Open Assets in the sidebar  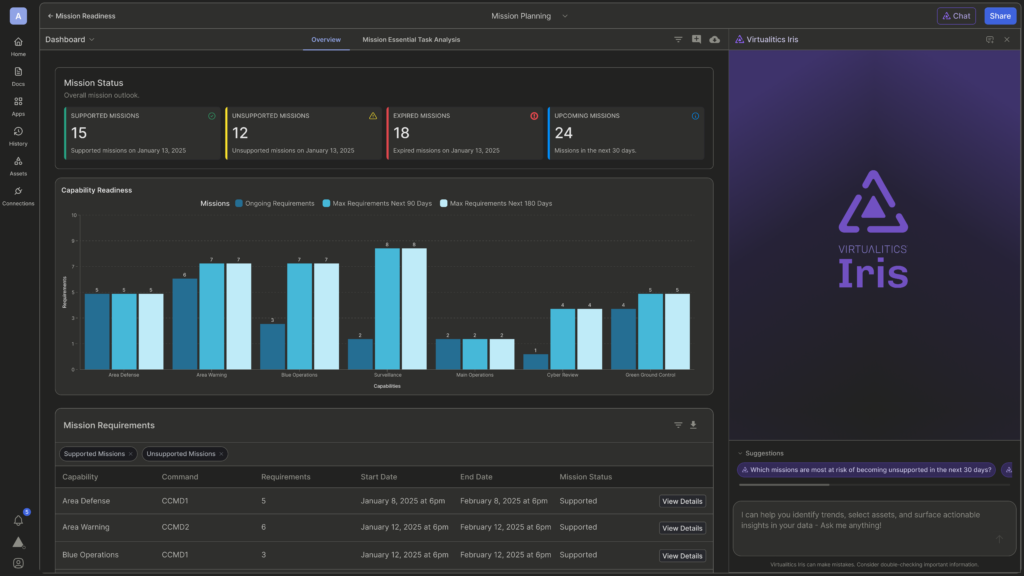coord(18,166)
